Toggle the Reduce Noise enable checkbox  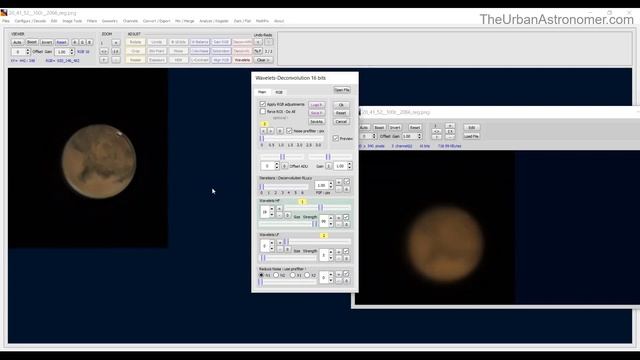tap(346, 274)
